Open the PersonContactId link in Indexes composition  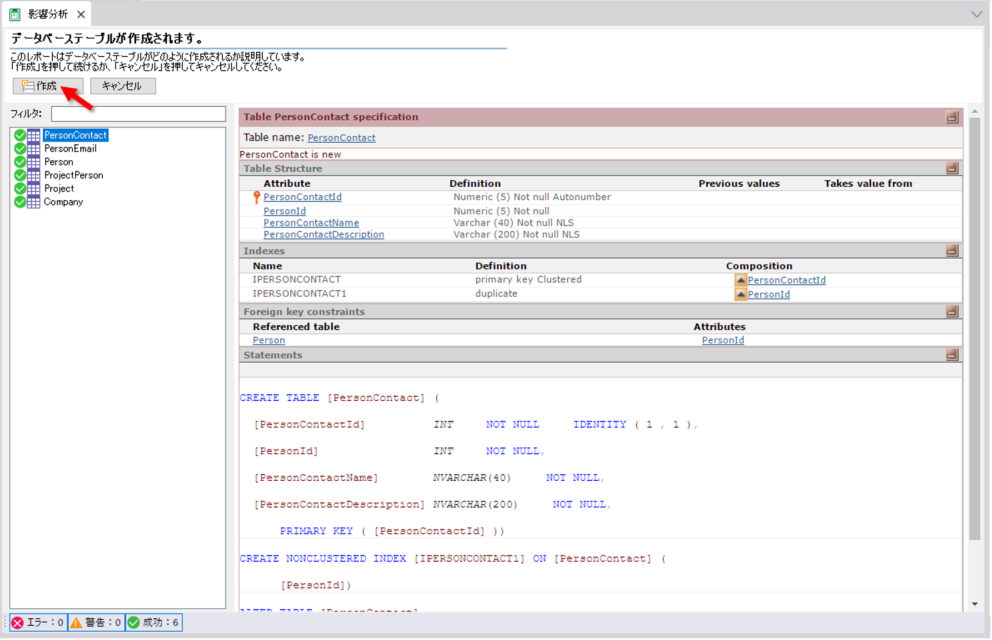[x=787, y=280]
